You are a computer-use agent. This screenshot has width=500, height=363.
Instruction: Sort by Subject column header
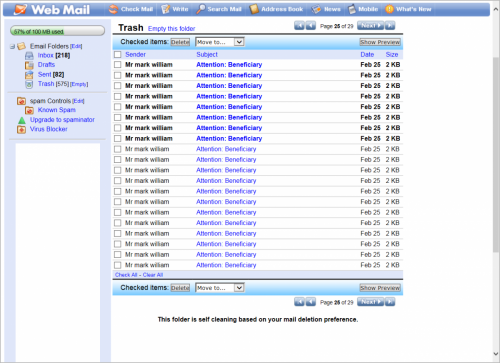(x=207, y=54)
